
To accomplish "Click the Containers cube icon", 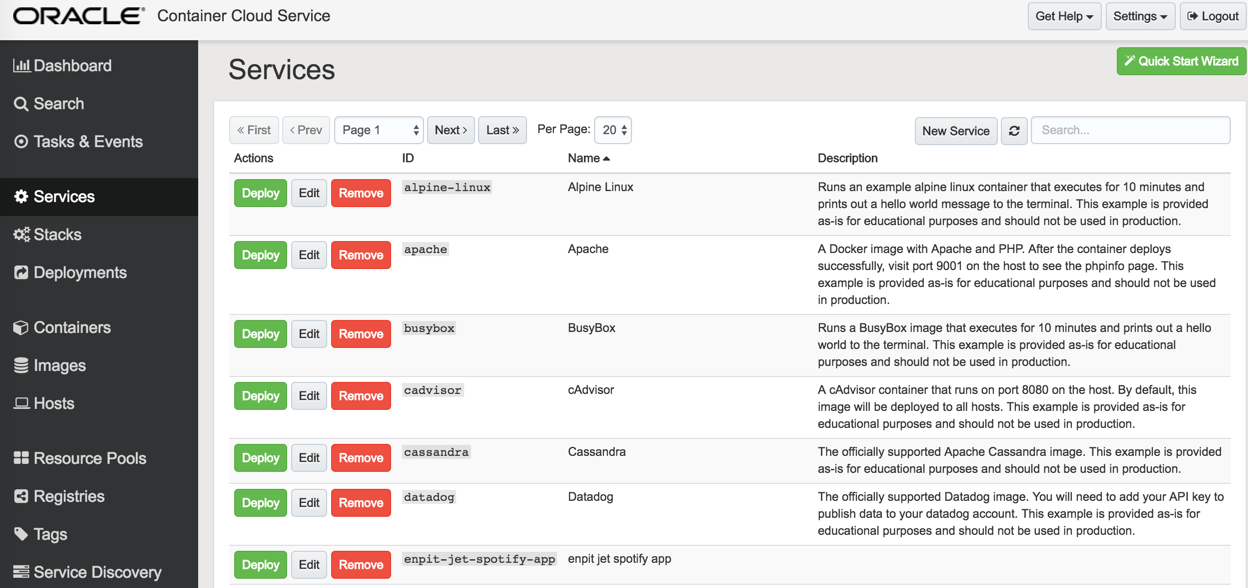I will (21, 328).
